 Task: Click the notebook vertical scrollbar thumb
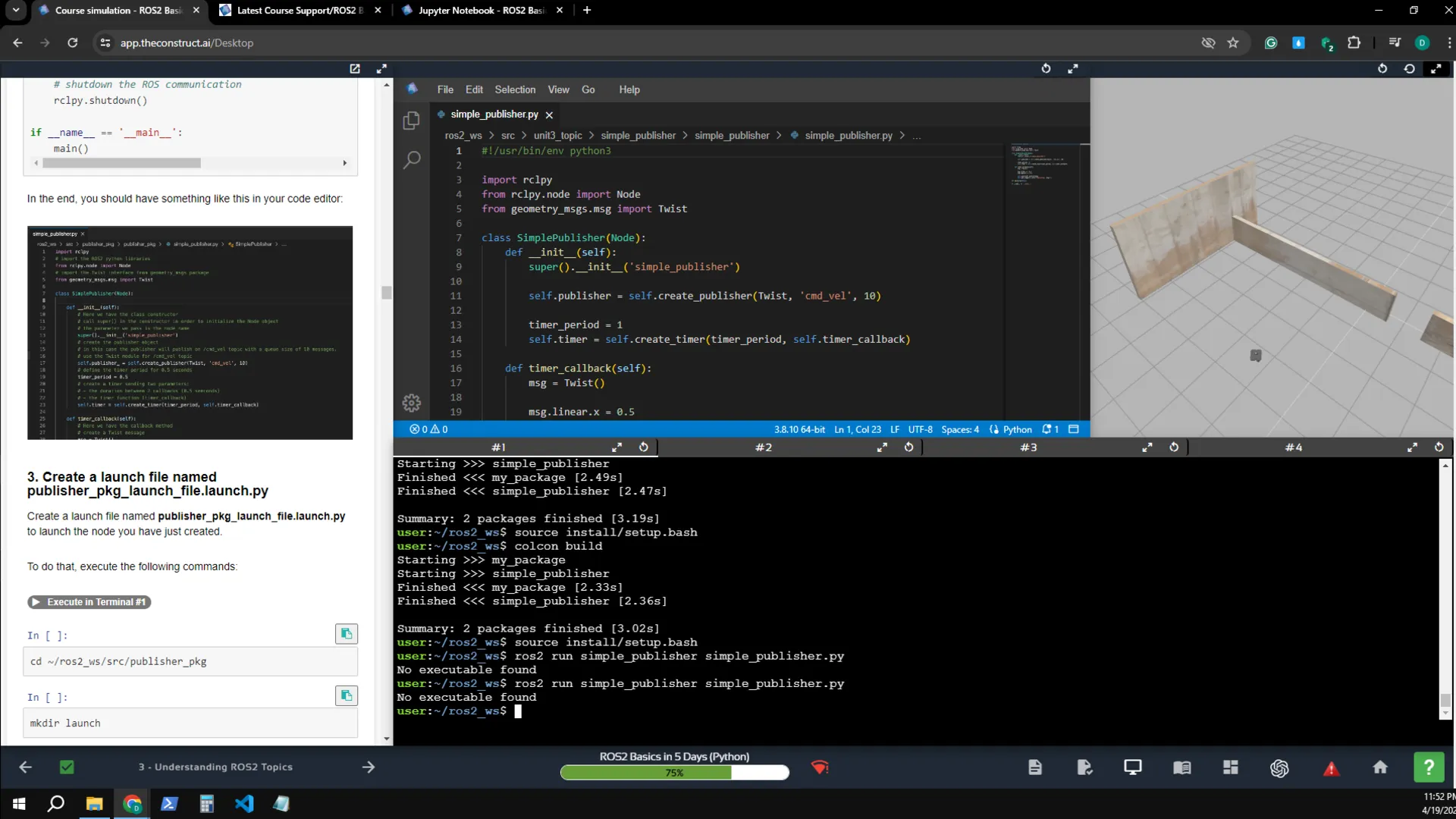click(387, 293)
